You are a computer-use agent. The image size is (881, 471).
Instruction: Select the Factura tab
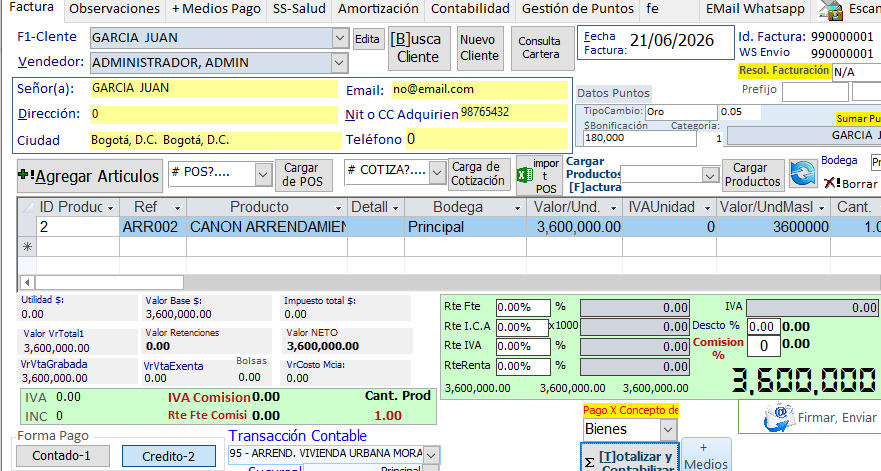pyautogui.click(x=32, y=8)
